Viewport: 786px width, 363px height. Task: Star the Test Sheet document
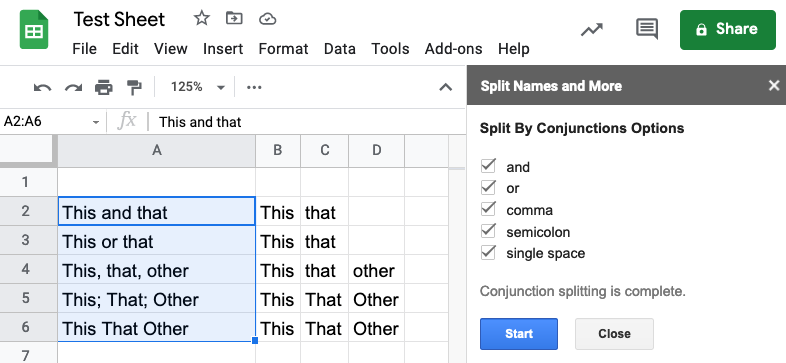(x=202, y=19)
